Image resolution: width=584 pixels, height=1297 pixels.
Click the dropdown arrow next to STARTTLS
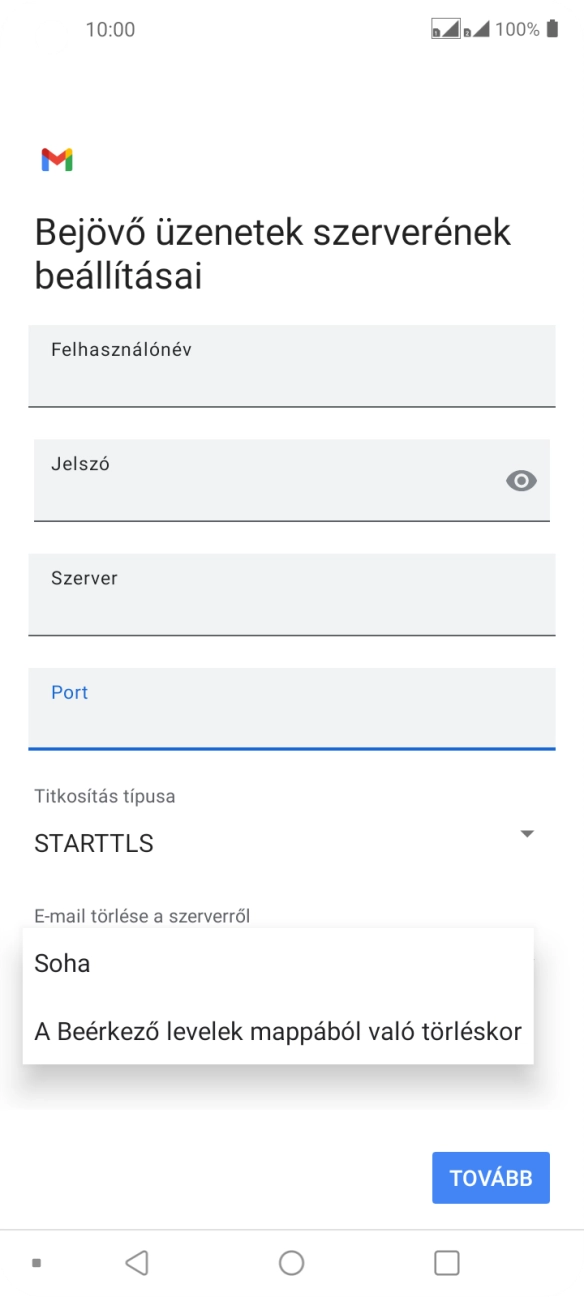point(528,831)
